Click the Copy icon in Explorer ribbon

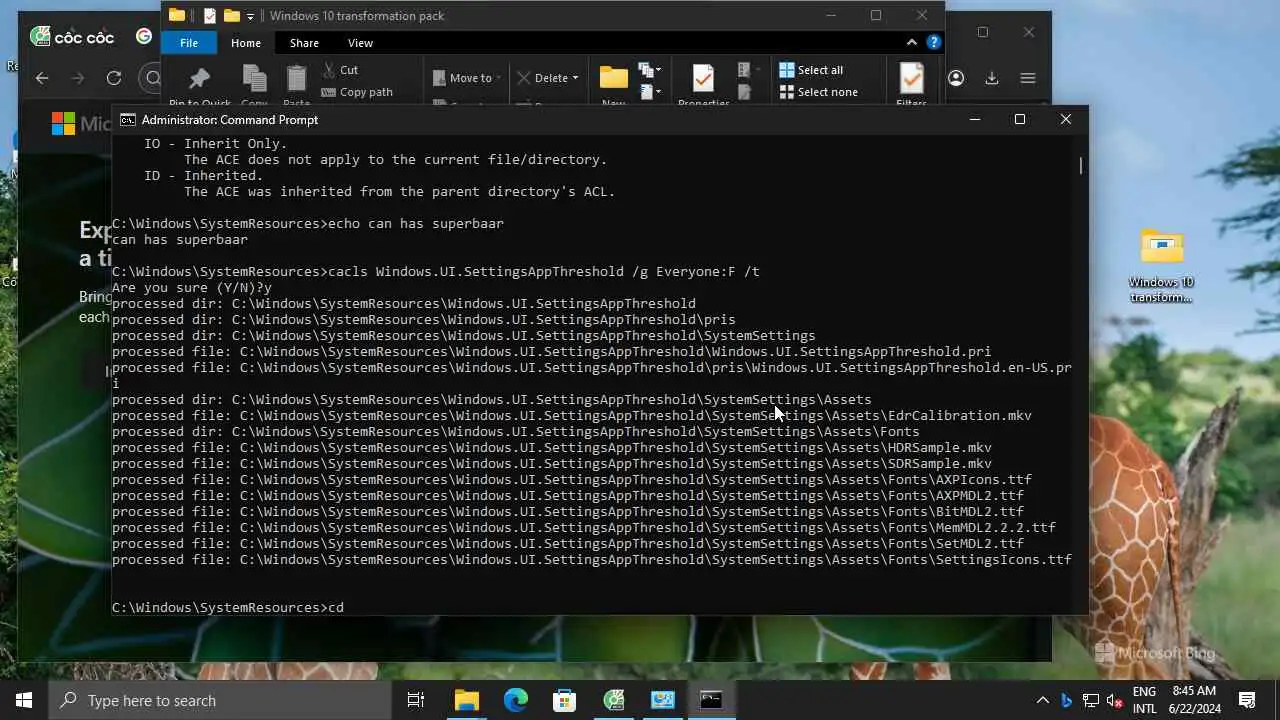pos(255,79)
